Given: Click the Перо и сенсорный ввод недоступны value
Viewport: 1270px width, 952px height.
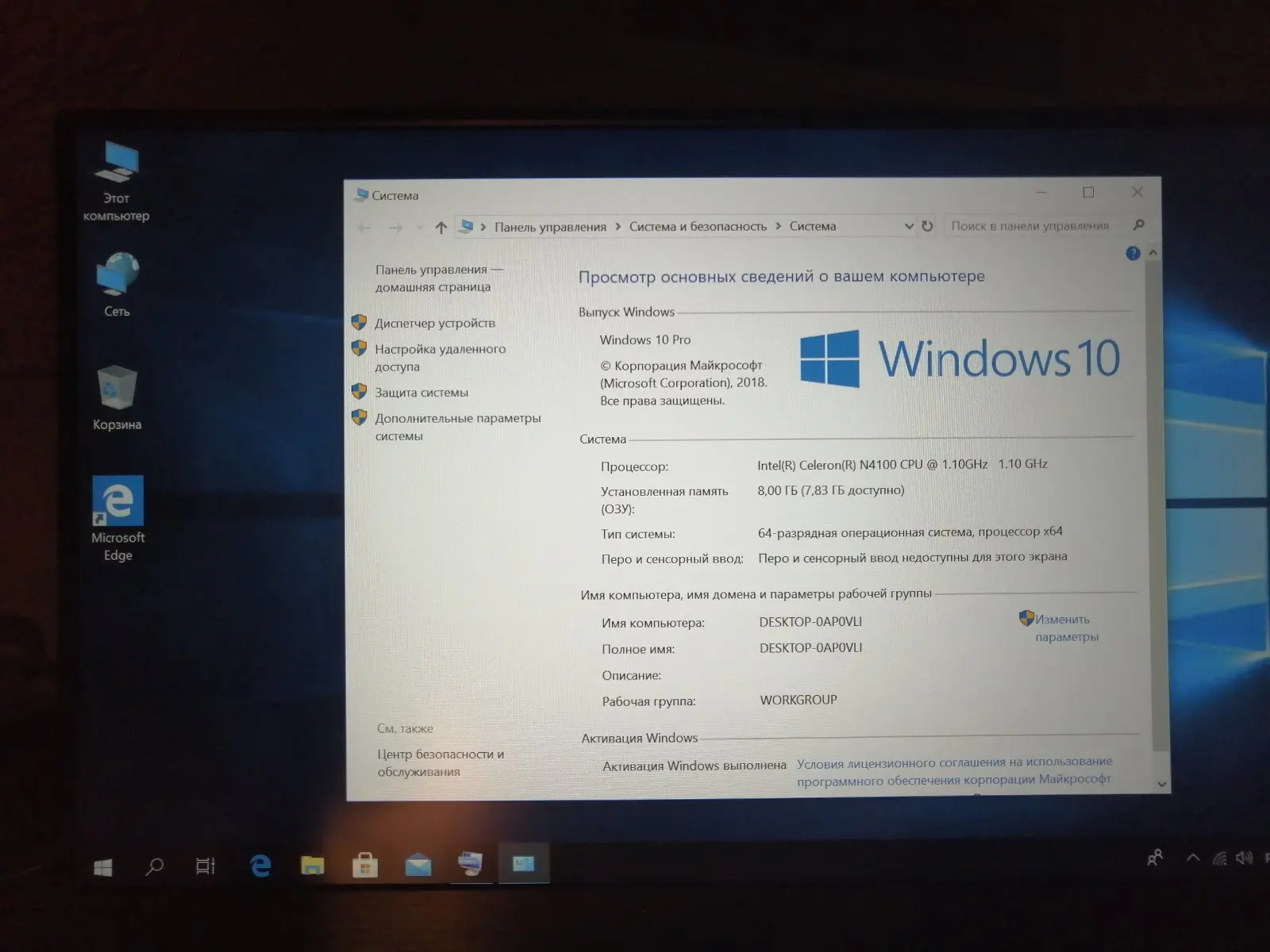Looking at the screenshot, I should pyautogui.click(x=913, y=557).
